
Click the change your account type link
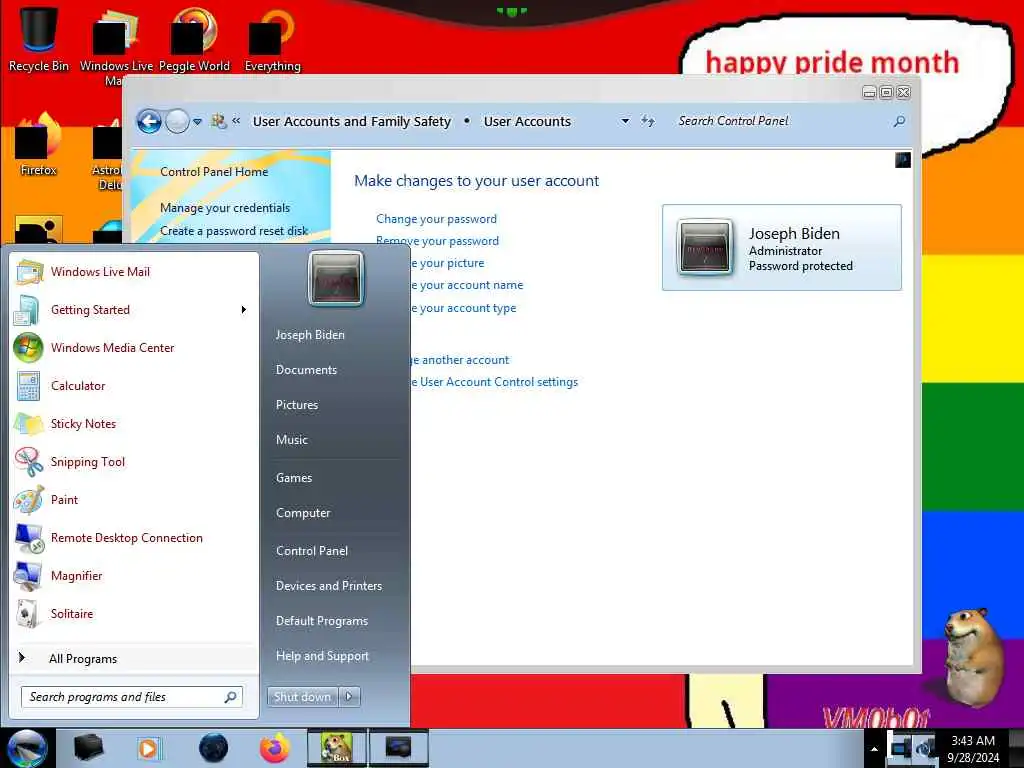(463, 308)
